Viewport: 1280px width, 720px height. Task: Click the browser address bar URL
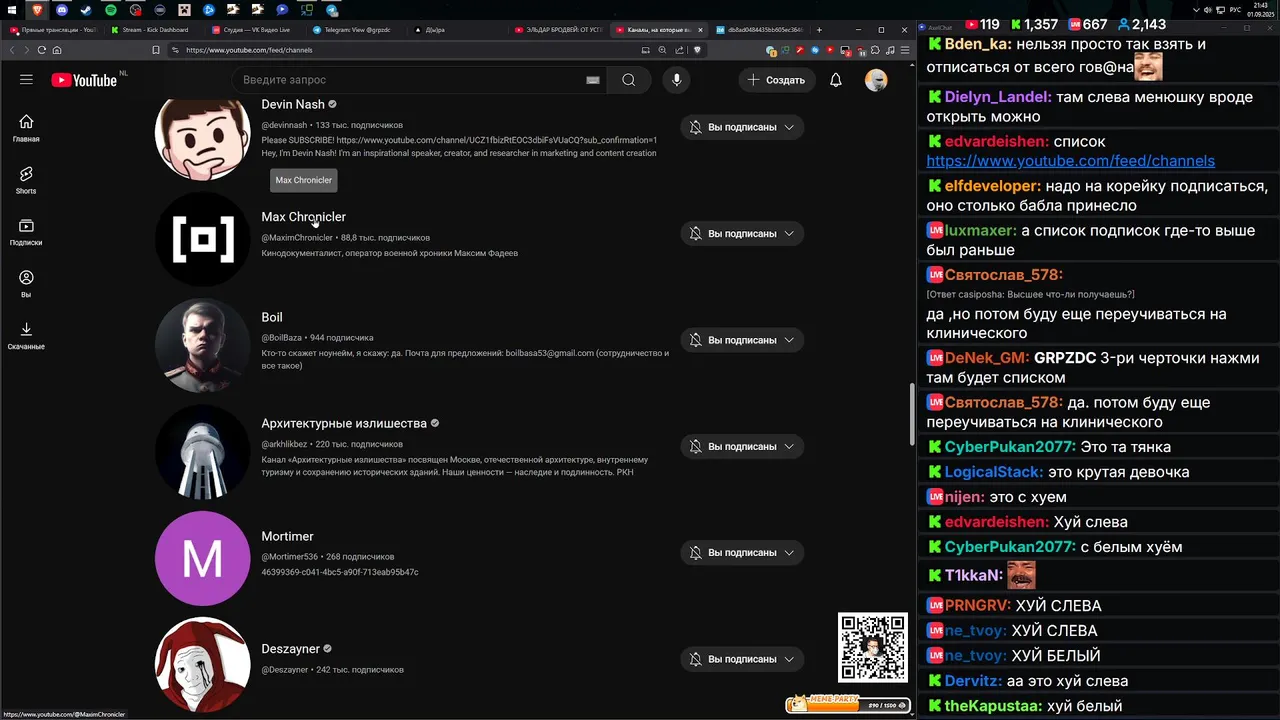pos(248,50)
